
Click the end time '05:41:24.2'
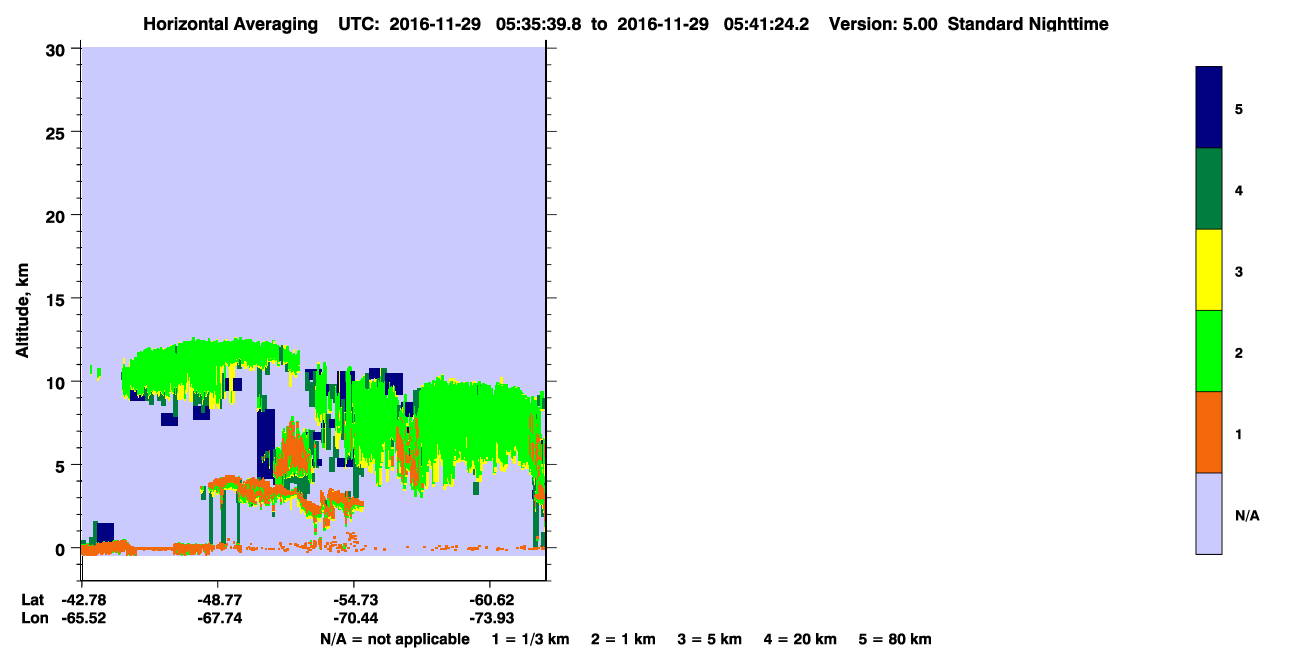pyautogui.click(x=765, y=24)
